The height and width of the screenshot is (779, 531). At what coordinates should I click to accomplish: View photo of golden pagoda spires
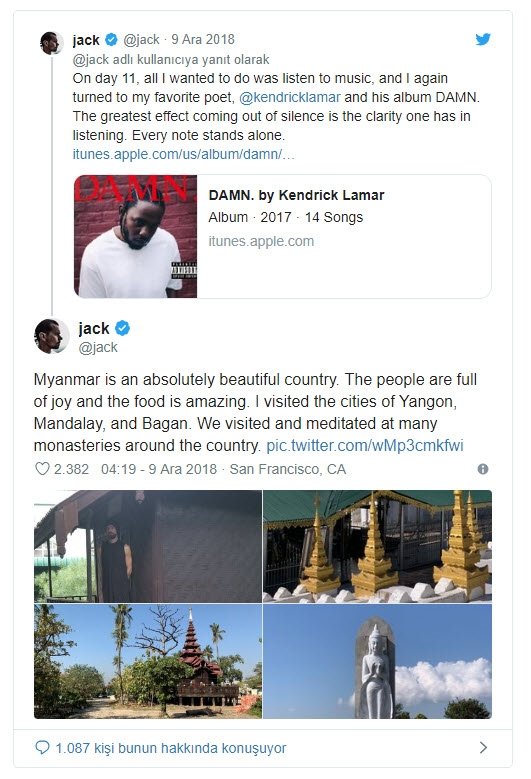pyautogui.click(x=378, y=546)
